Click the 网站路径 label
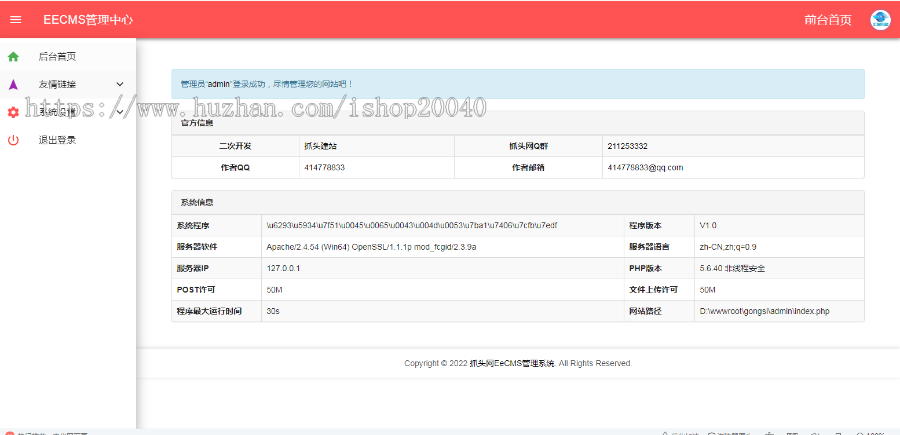 coord(646,311)
